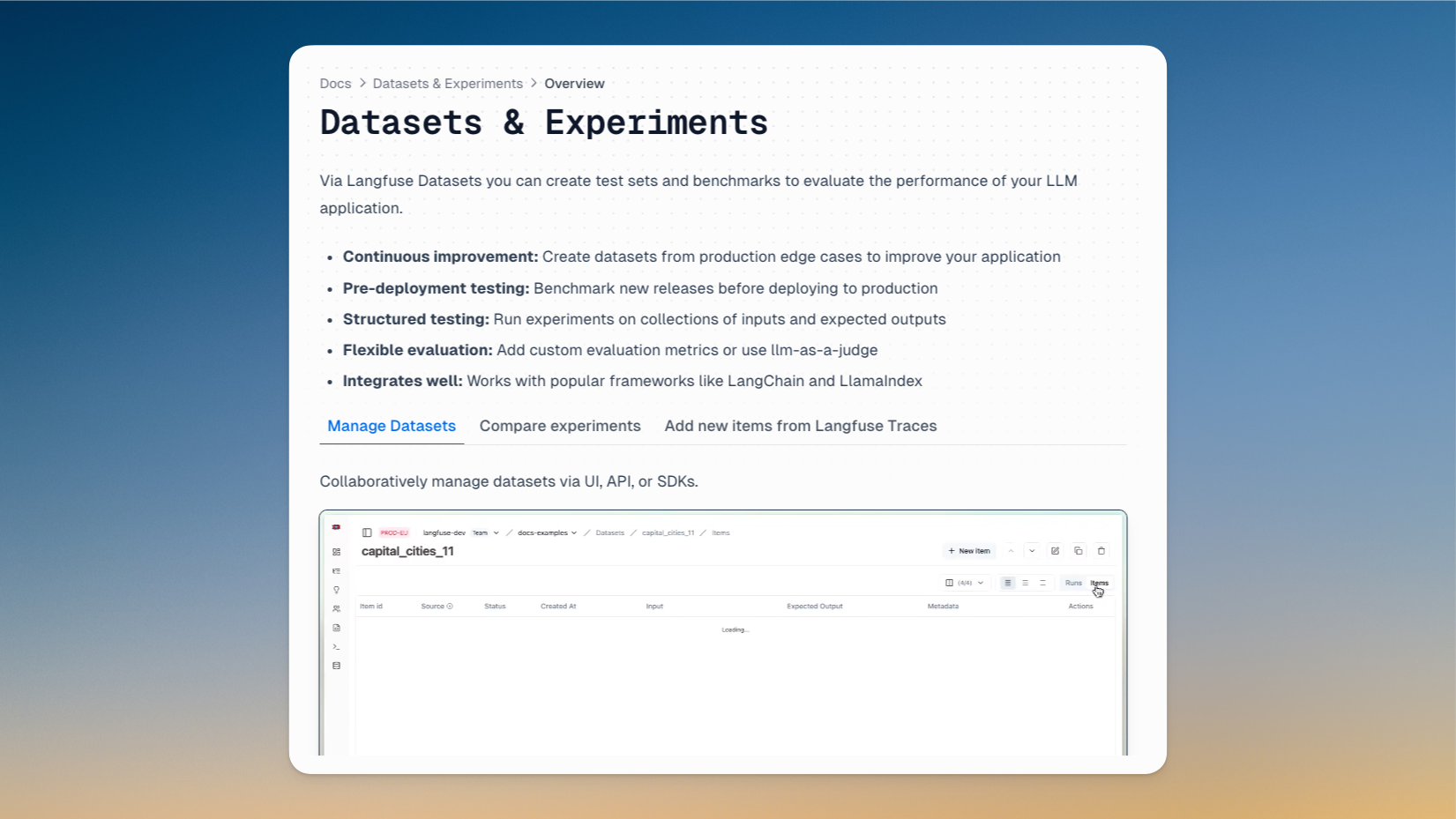The image size is (1456, 819).
Task: Select the database datasets icon in sidebar
Action: 337,666
